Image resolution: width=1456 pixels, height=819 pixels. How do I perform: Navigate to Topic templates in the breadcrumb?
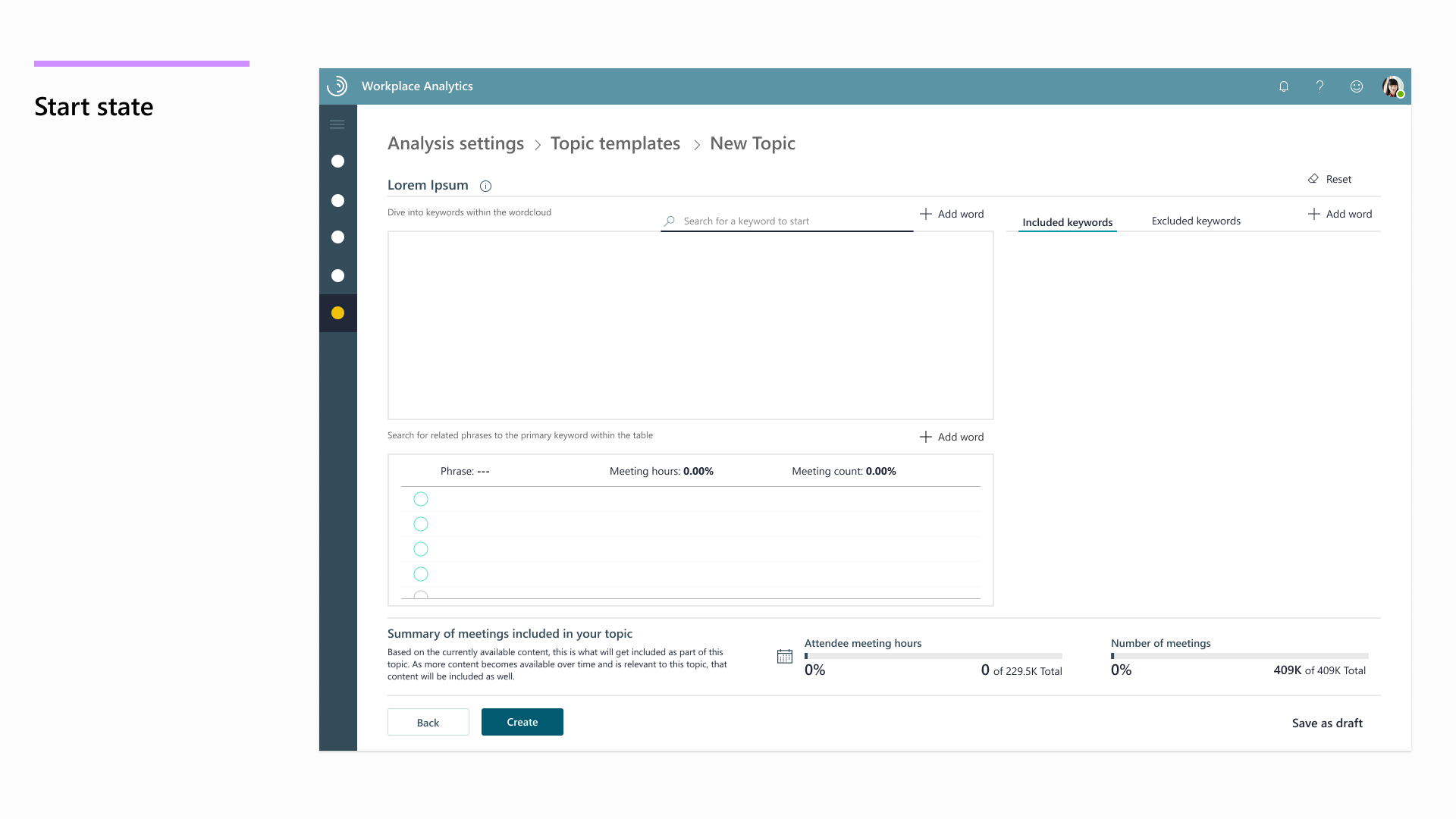[615, 143]
